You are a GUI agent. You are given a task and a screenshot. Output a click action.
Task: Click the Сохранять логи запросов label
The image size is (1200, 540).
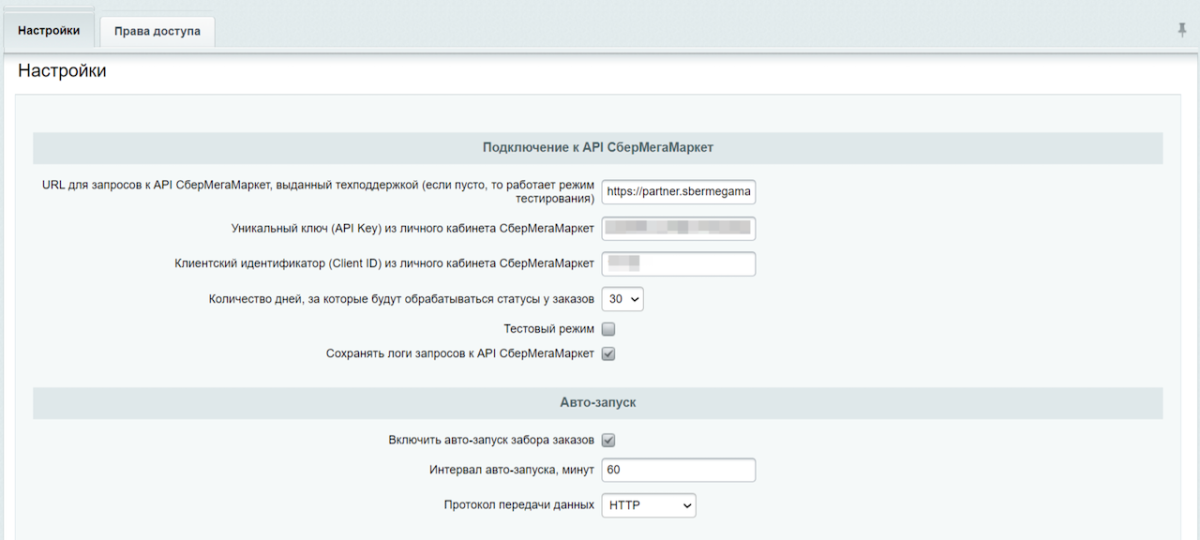tap(461, 353)
